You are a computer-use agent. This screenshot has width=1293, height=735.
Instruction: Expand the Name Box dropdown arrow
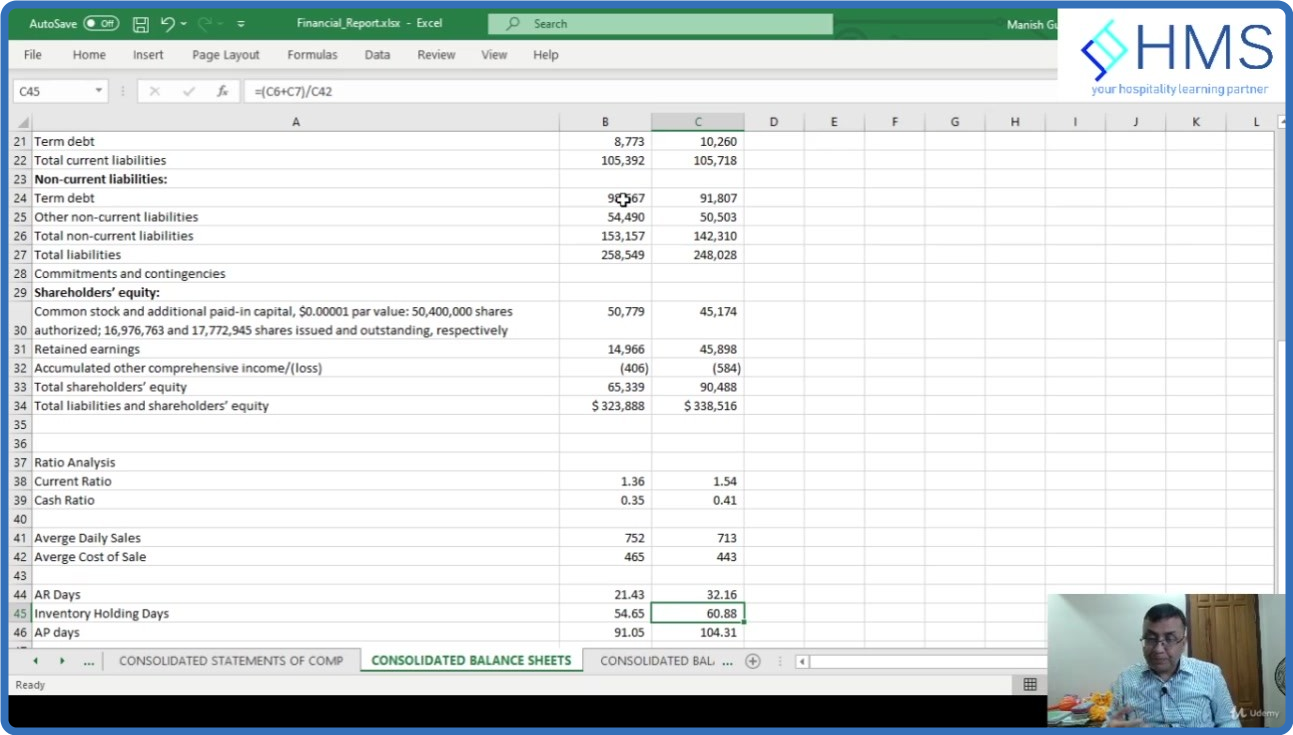[99, 91]
